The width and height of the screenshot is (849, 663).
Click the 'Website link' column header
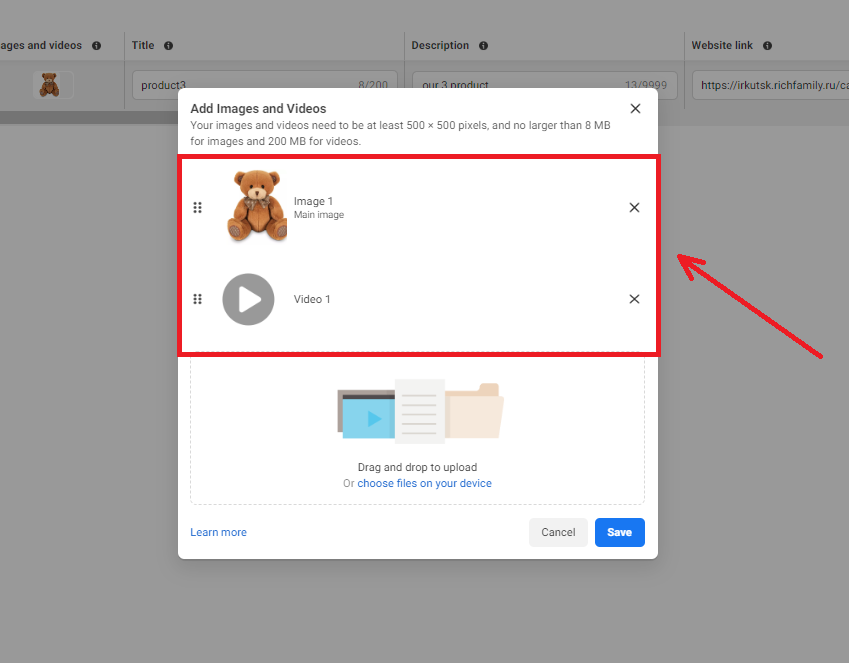pyautogui.click(x=722, y=46)
